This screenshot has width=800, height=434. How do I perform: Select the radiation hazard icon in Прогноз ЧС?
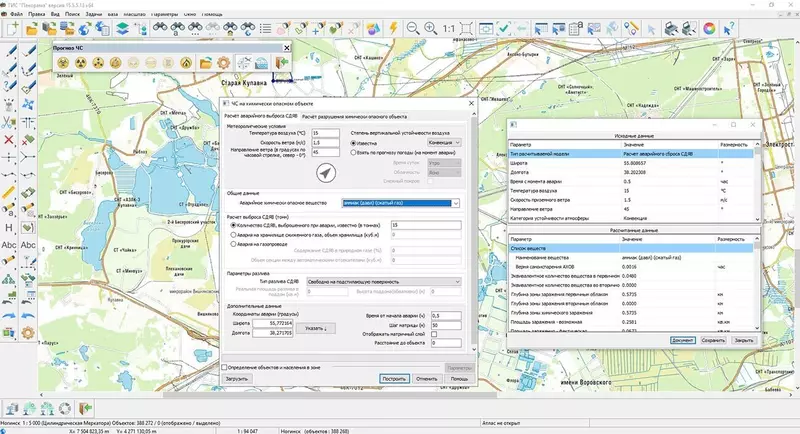81,63
